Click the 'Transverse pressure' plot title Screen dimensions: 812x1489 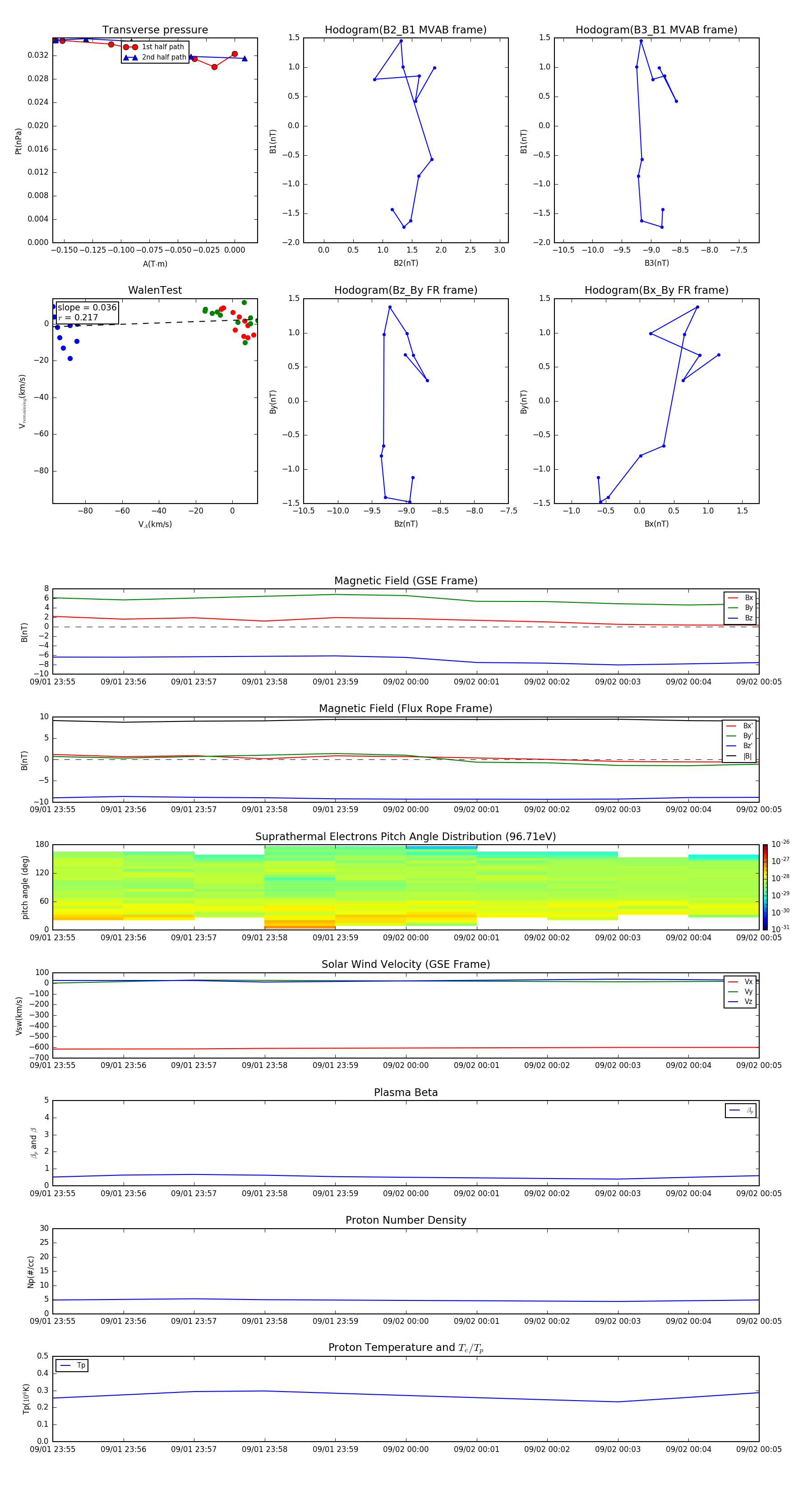click(x=155, y=30)
